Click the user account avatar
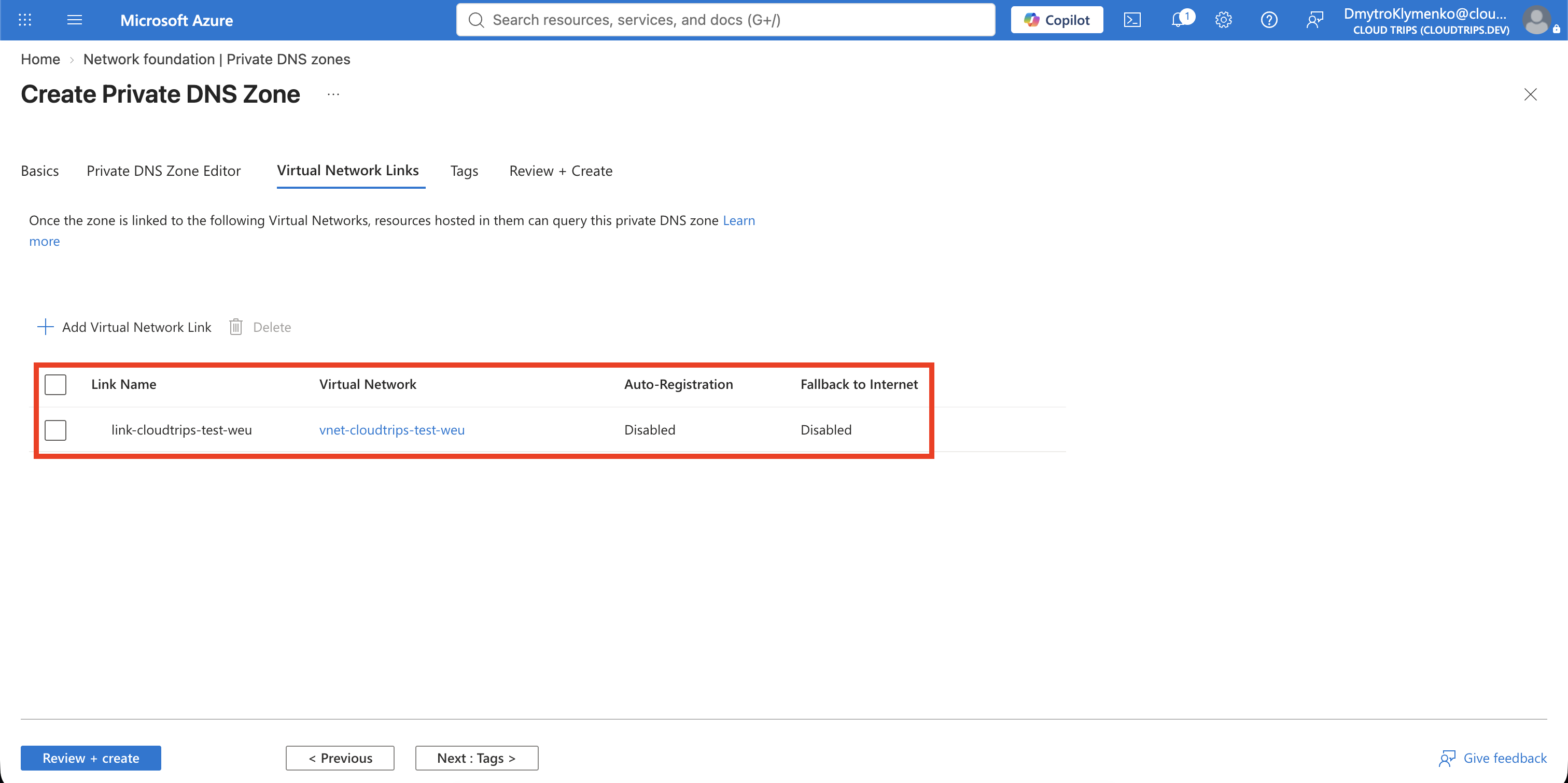 (1537, 20)
